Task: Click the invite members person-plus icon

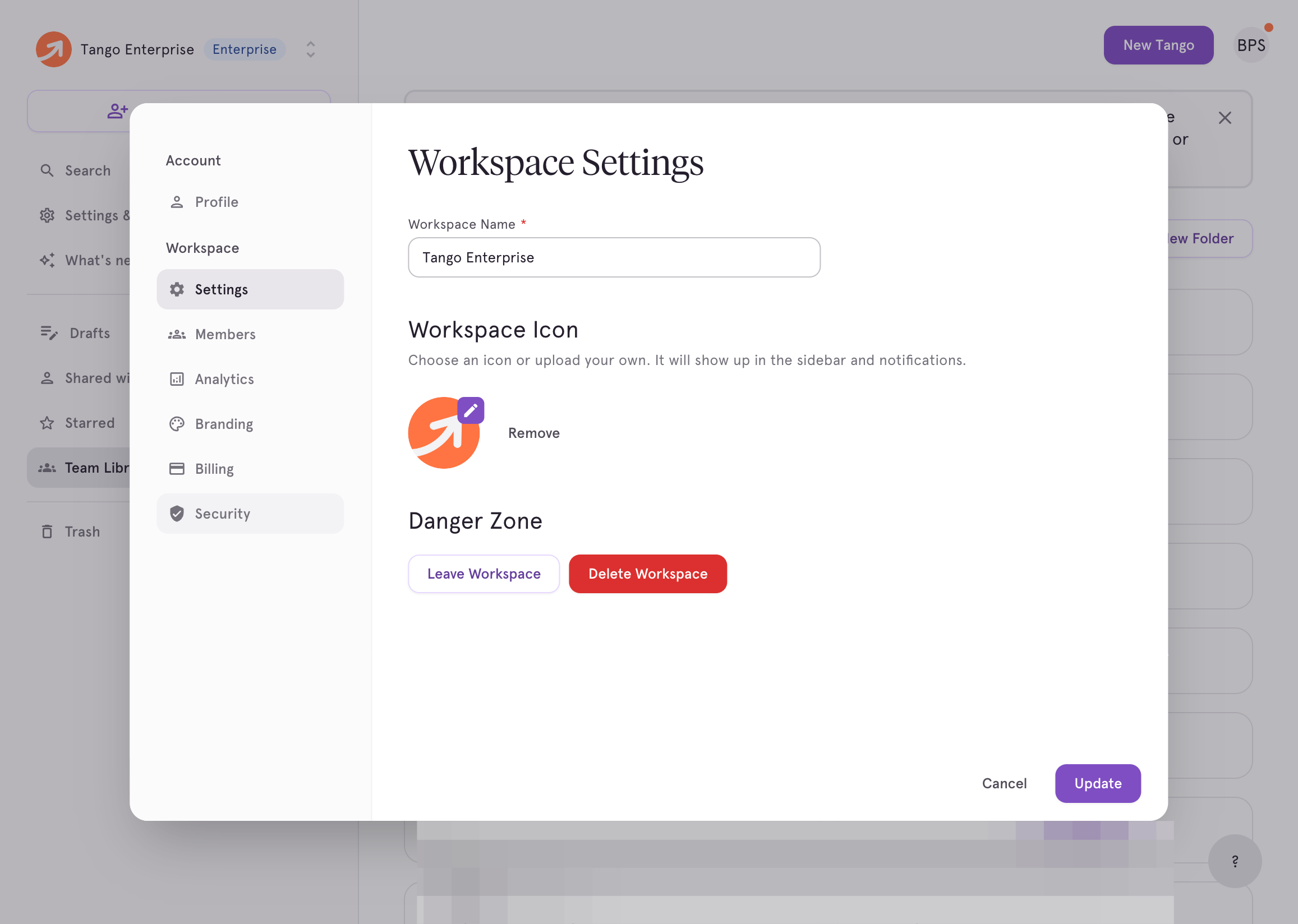Action: point(117,111)
